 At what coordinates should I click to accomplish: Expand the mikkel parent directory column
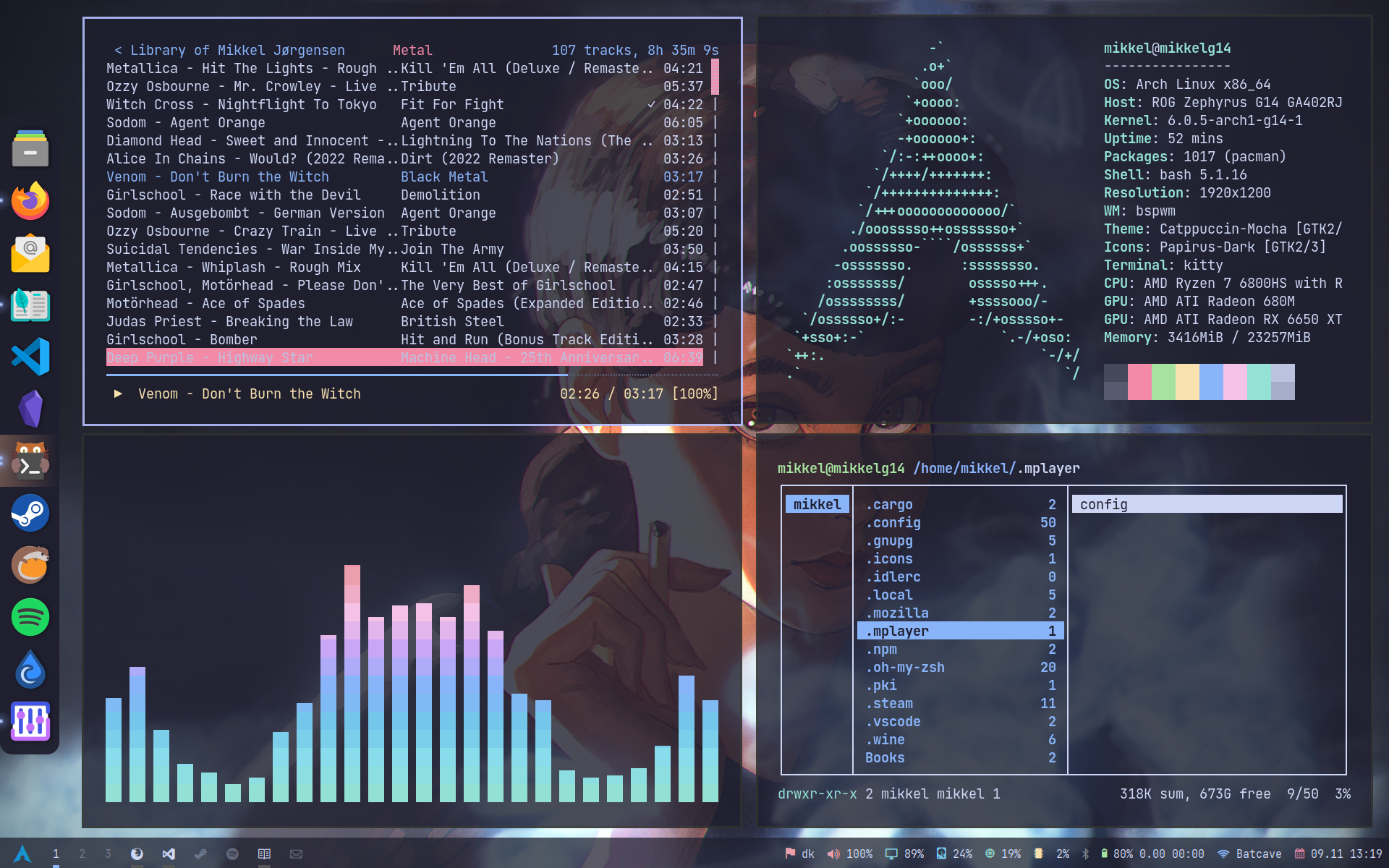pyautogui.click(x=817, y=504)
